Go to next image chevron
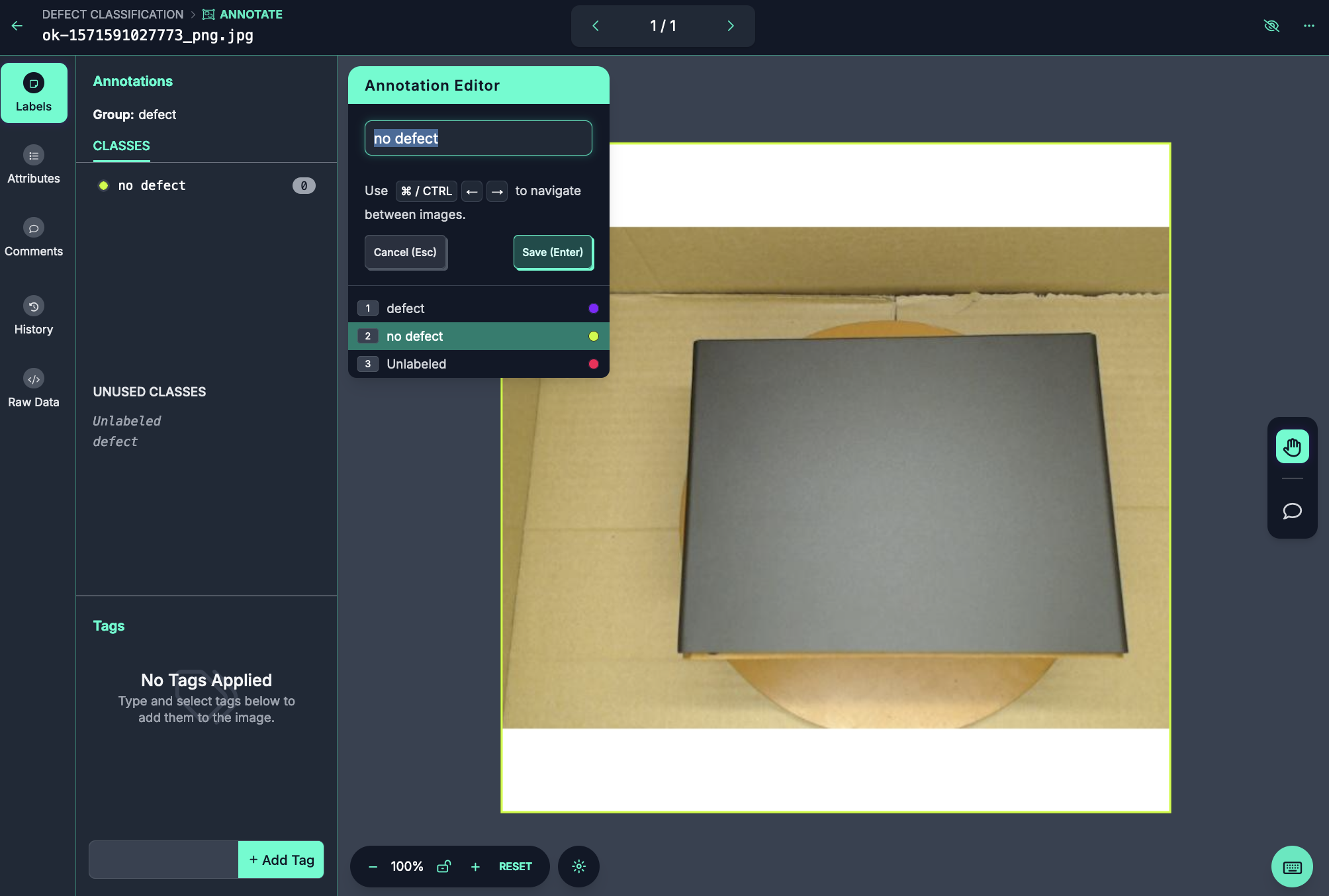The height and width of the screenshot is (896, 1329). (731, 26)
